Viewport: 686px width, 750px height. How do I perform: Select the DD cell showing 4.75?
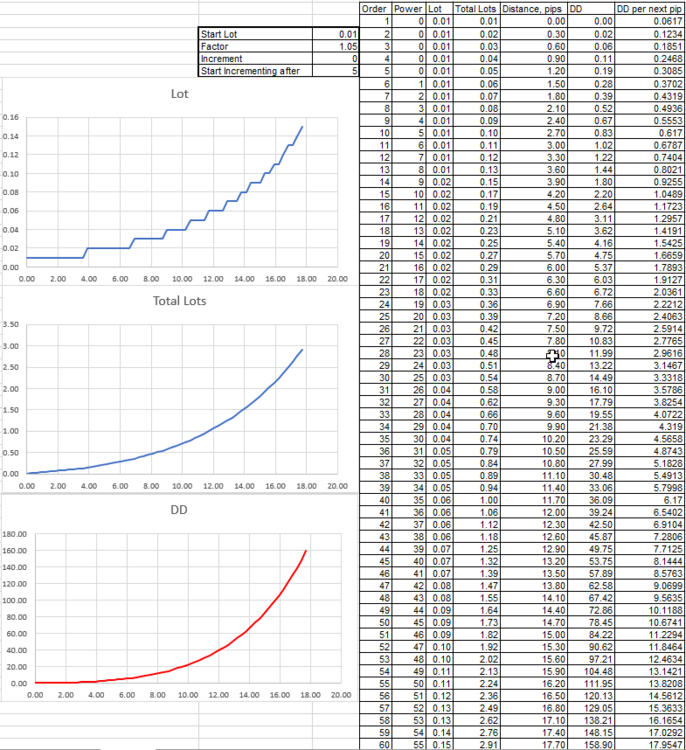[x=591, y=255]
